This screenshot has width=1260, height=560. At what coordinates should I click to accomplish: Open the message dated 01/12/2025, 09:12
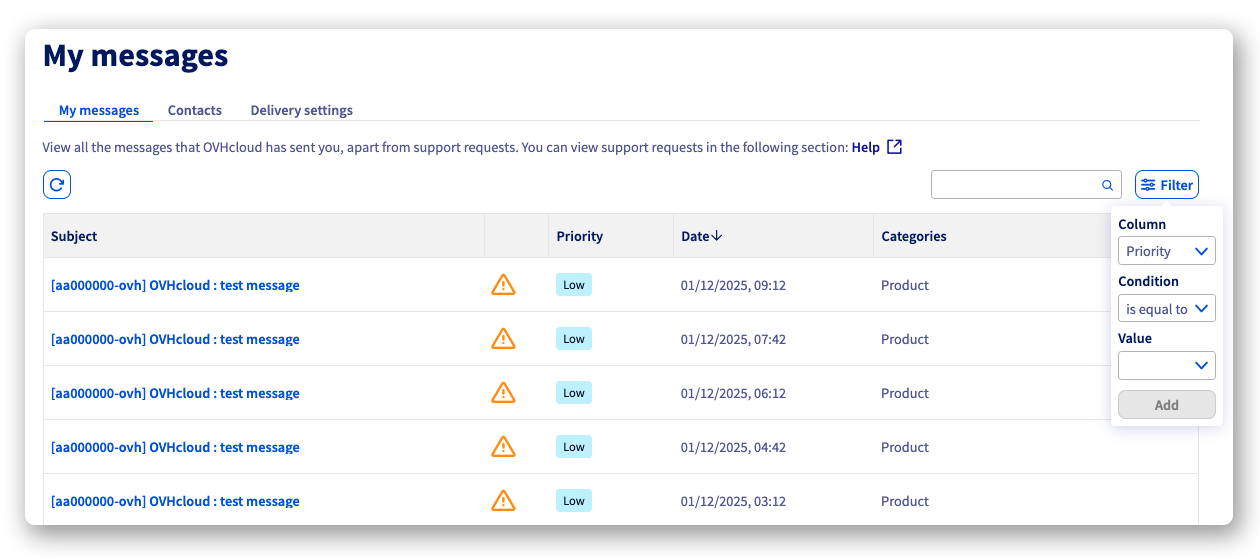[x=175, y=285]
